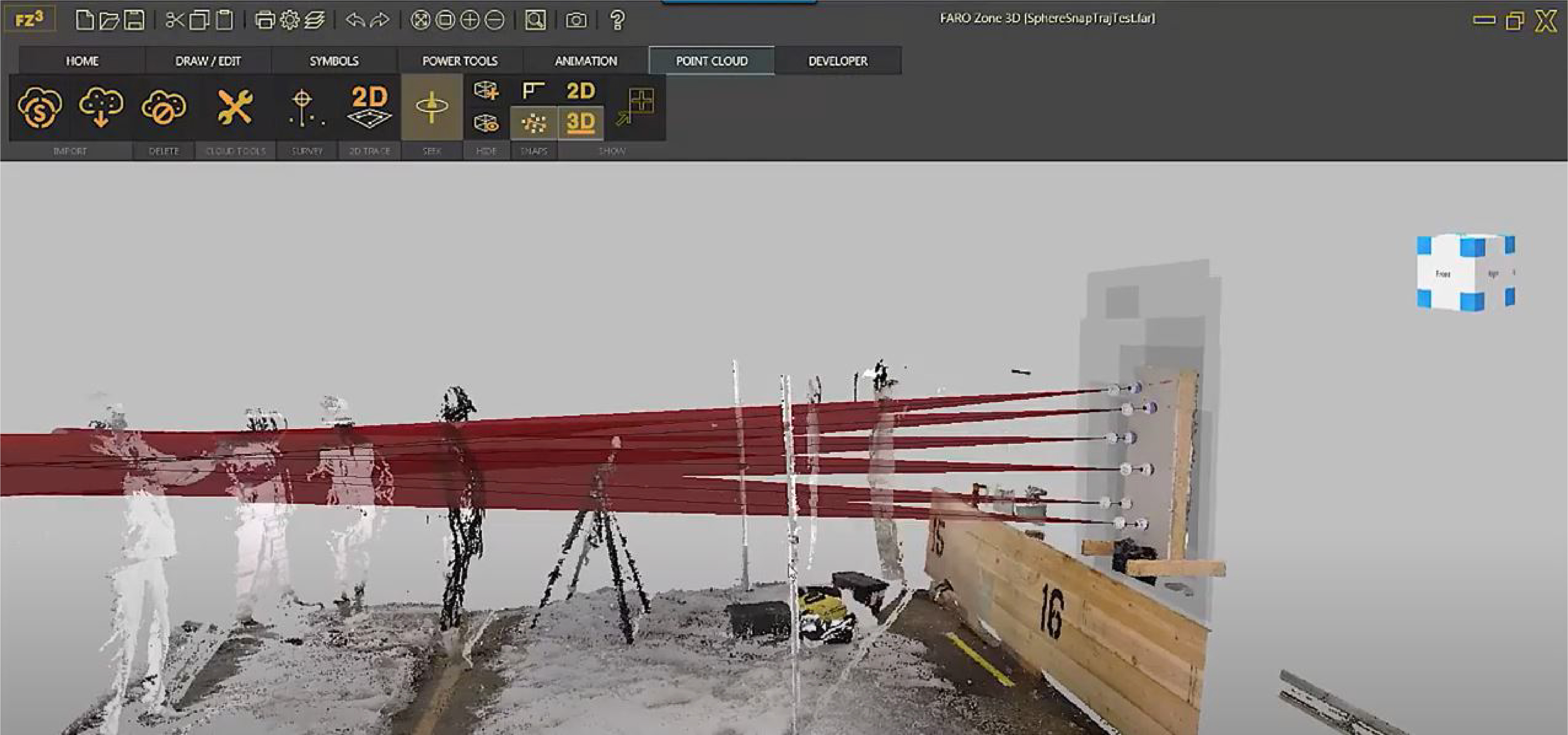Create a new file

85,19
